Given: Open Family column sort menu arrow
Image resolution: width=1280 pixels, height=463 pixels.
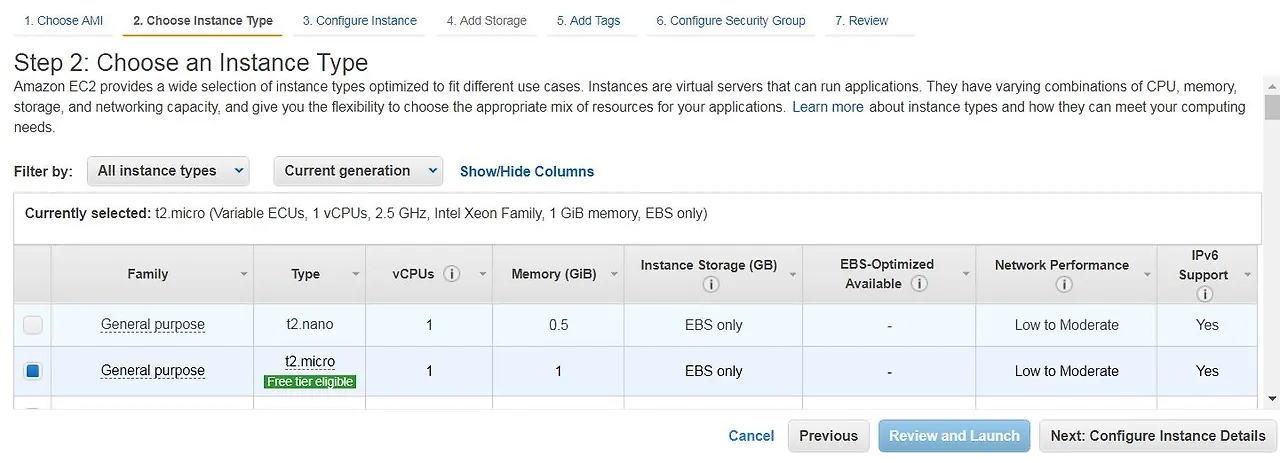Looking at the screenshot, I should [244, 274].
